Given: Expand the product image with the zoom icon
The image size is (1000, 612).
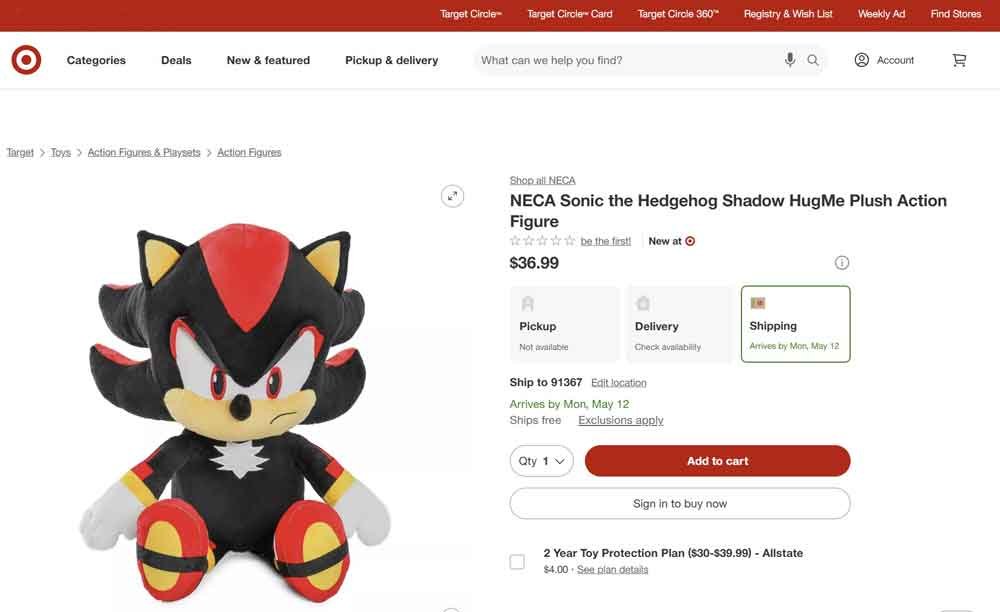Looking at the screenshot, I should 452,196.
